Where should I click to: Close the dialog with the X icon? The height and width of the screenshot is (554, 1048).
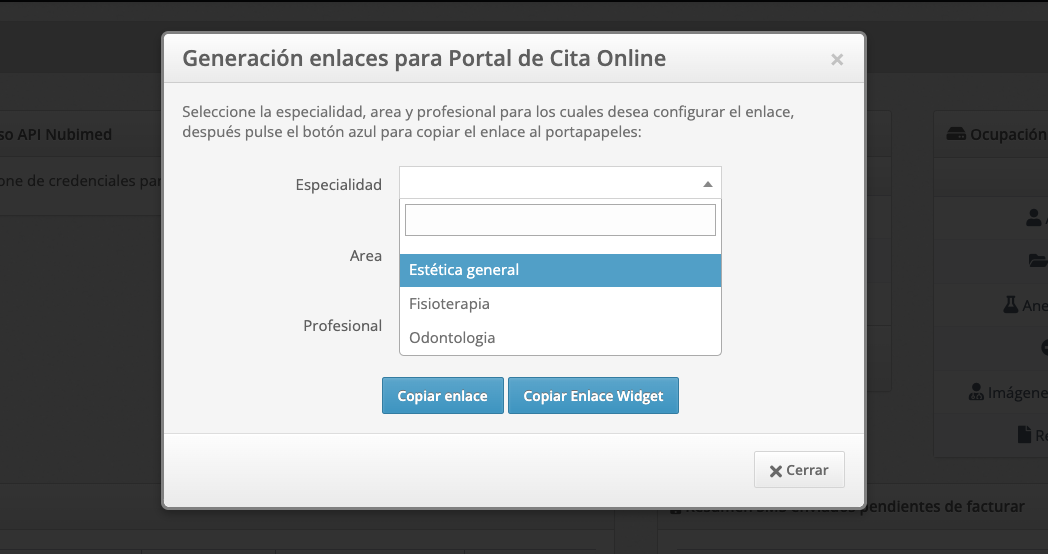coord(837,59)
